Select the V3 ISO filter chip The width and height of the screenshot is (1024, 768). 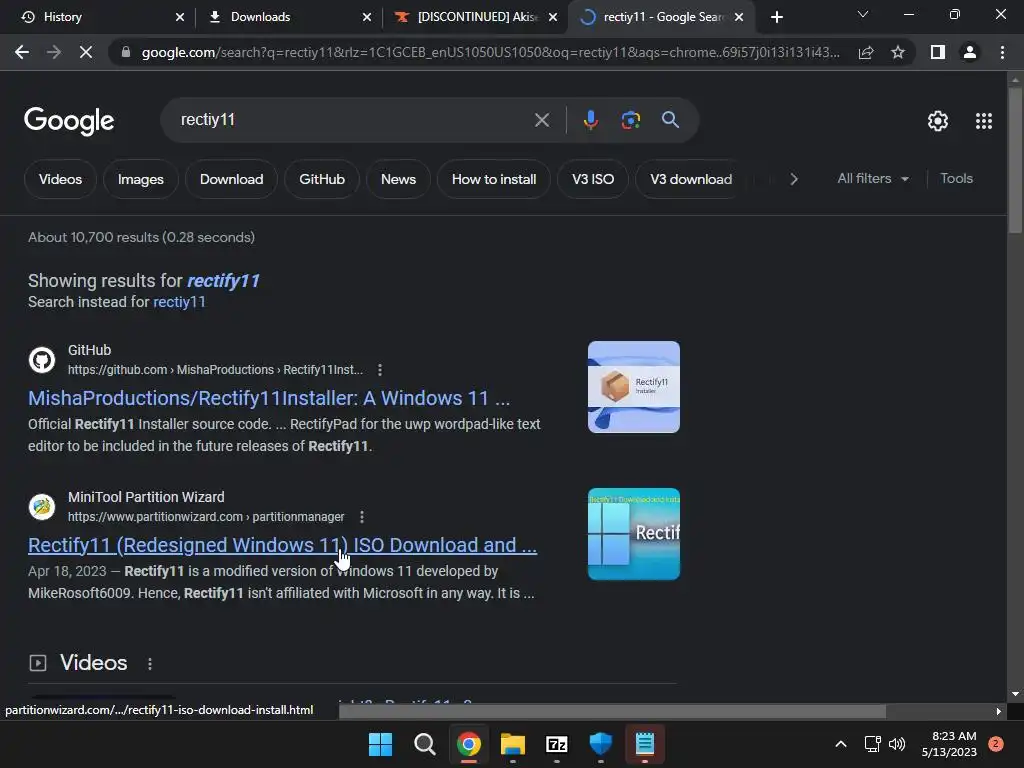[x=593, y=179]
